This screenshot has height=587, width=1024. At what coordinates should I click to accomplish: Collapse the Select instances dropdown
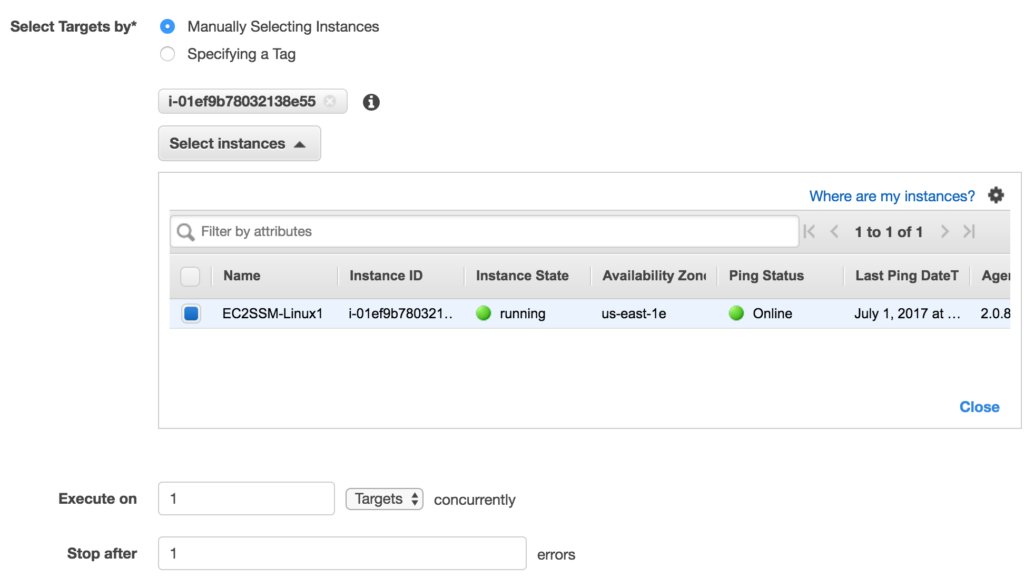239,144
